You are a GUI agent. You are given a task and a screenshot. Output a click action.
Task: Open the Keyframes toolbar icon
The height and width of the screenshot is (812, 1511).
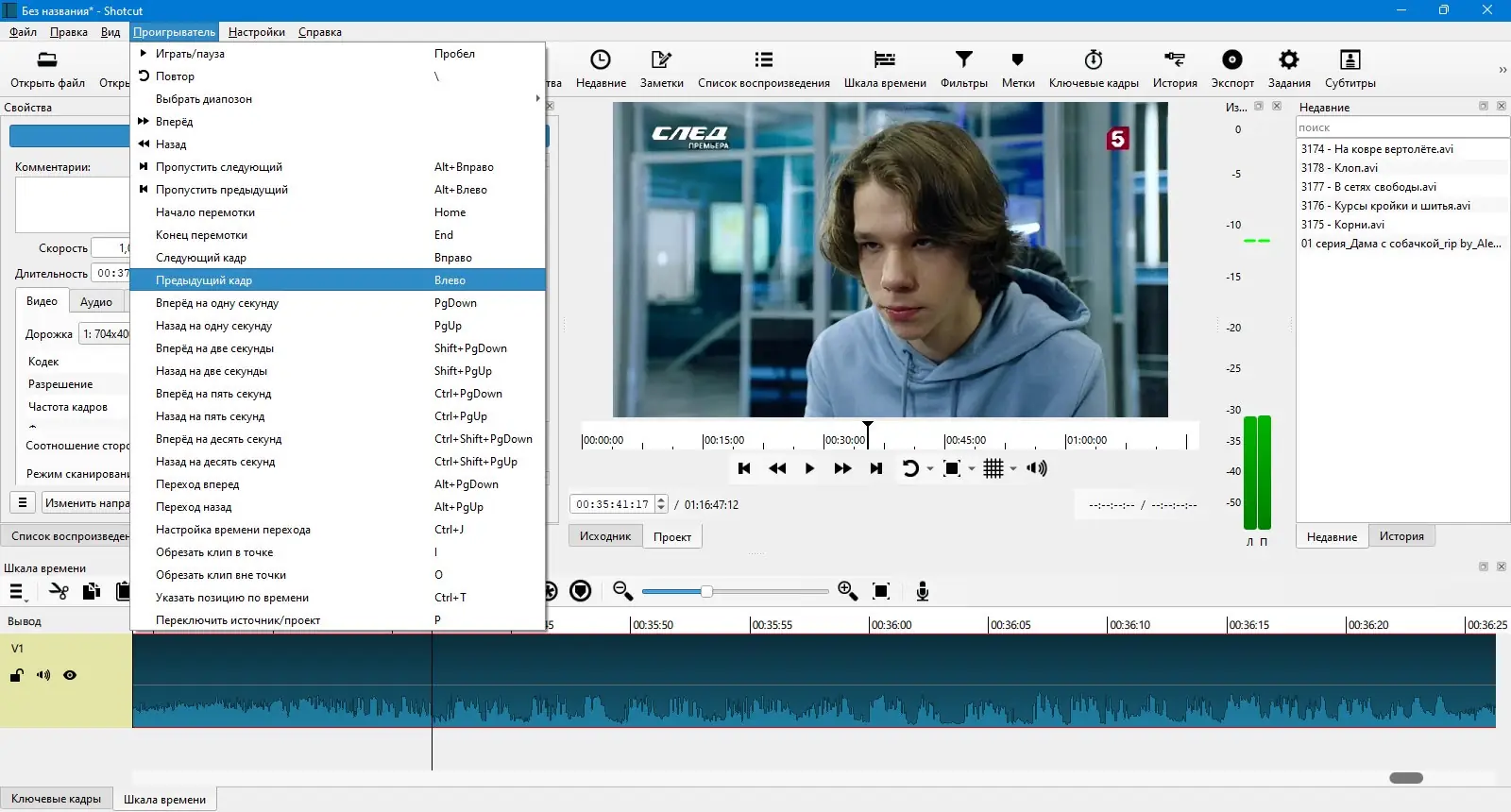click(x=1093, y=68)
